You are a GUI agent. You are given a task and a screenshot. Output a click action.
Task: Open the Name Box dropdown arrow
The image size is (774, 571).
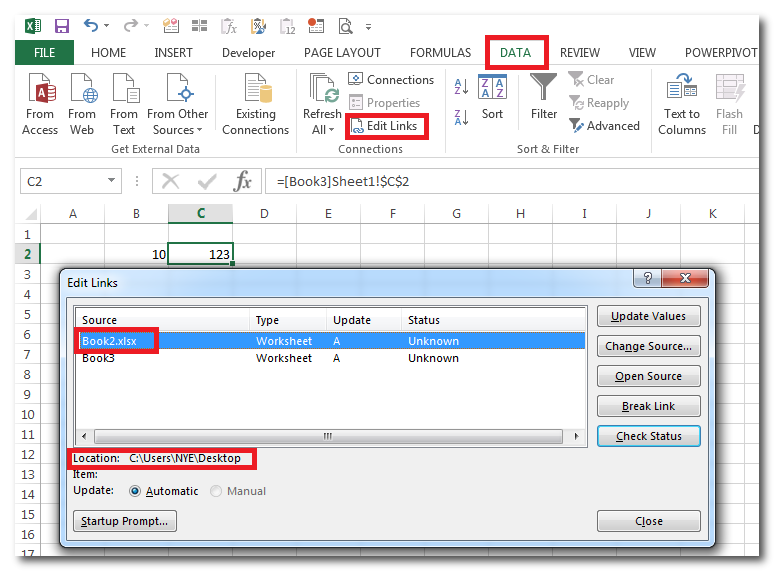coord(112,181)
